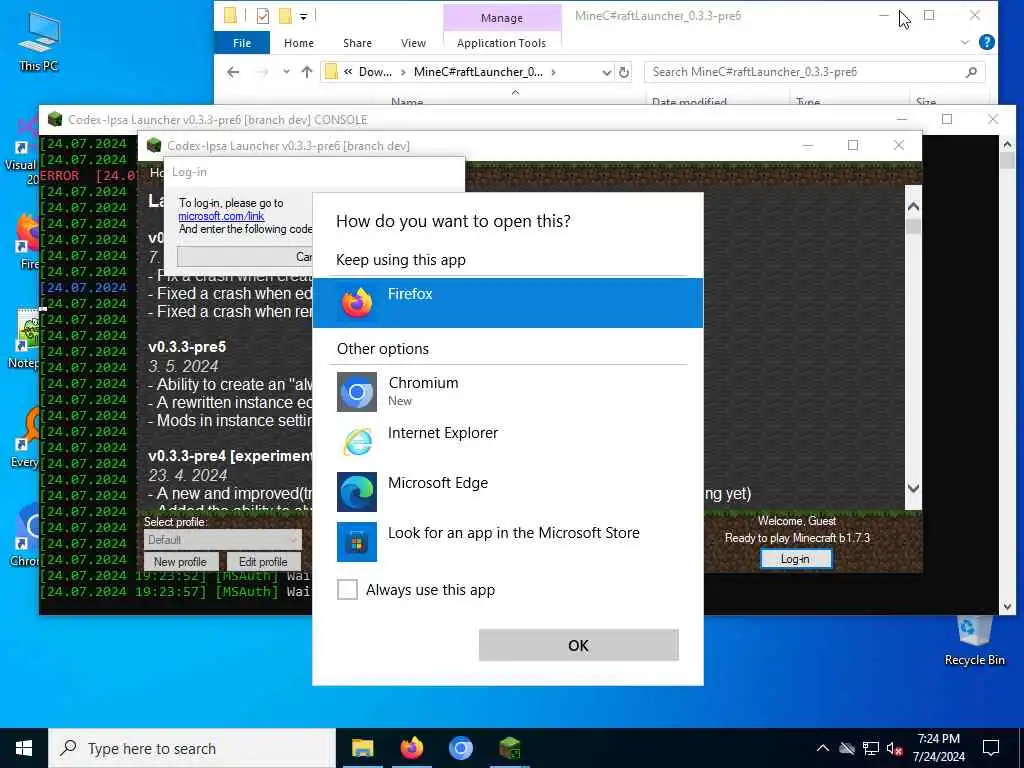
Task: Open the File tab in Explorer
Action: point(242,43)
